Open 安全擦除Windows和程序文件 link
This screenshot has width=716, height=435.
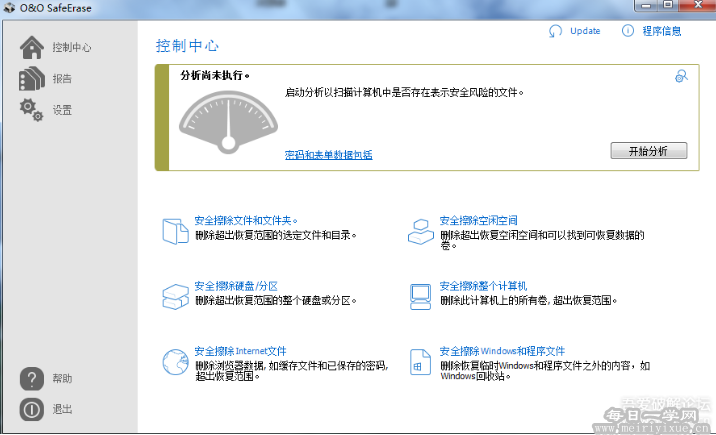point(502,351)
